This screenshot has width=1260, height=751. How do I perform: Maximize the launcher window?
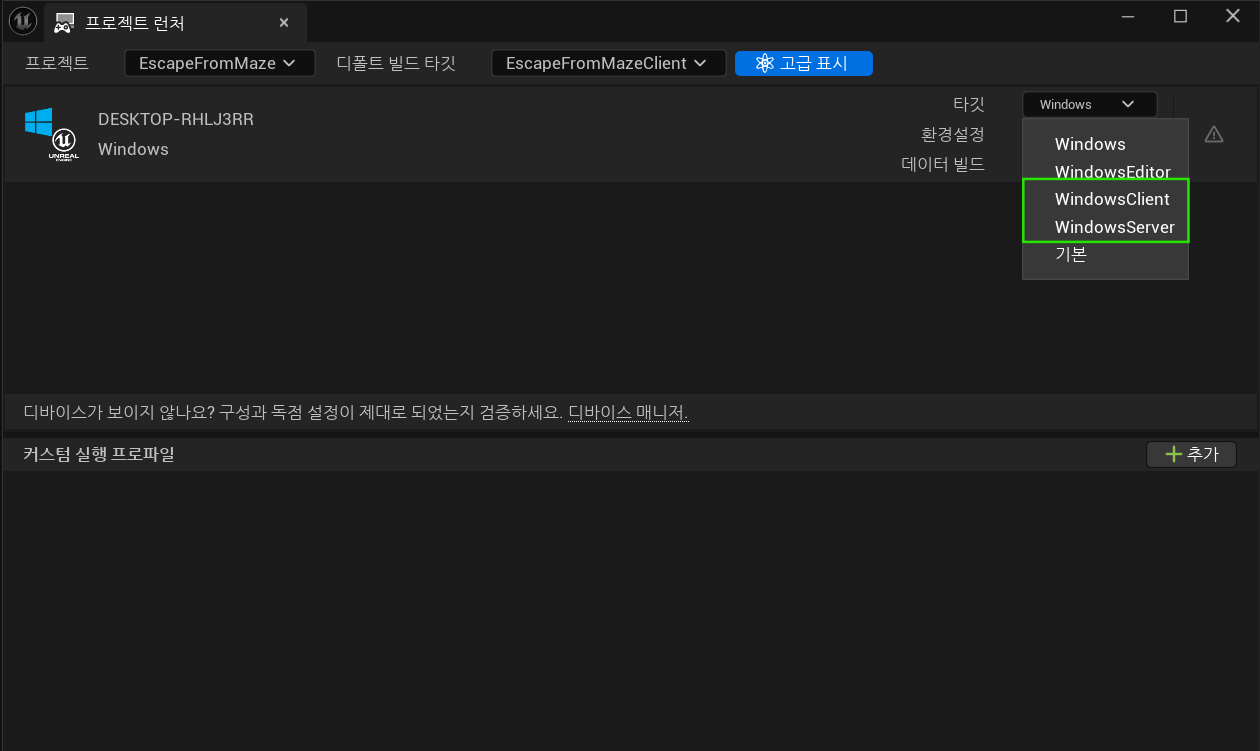tap(1180, 16)
